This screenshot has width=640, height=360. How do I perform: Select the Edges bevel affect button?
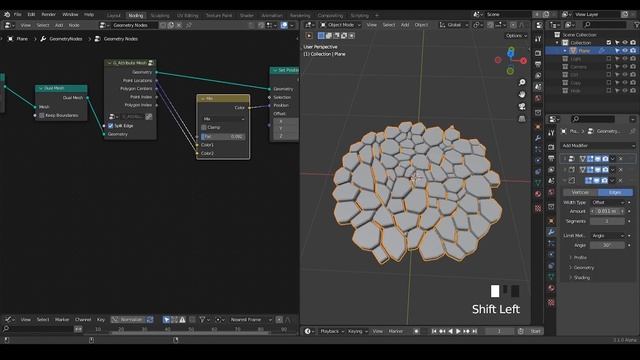click(615, 192)
